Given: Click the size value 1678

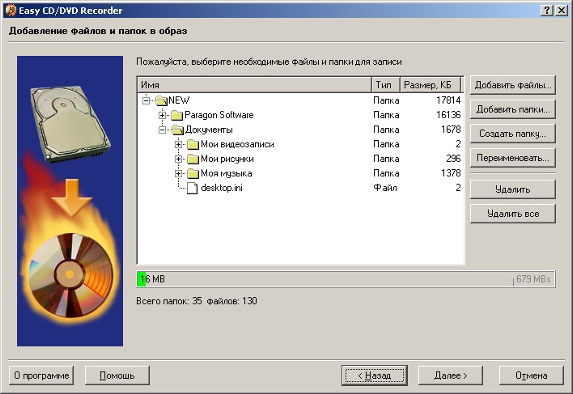Looking at the screenshot, I should click(x=451, y=130).
